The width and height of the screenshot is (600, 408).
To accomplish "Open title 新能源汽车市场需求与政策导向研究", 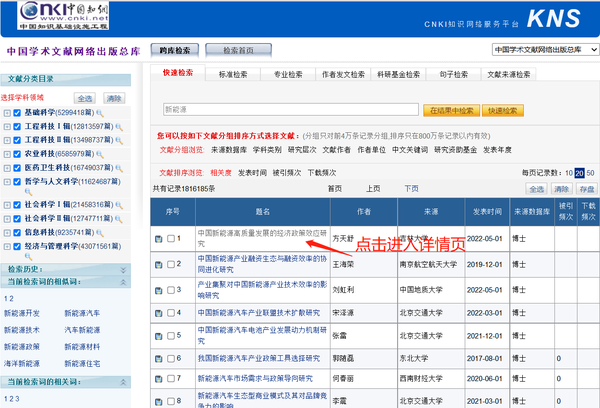I will [x=255, y=379].
